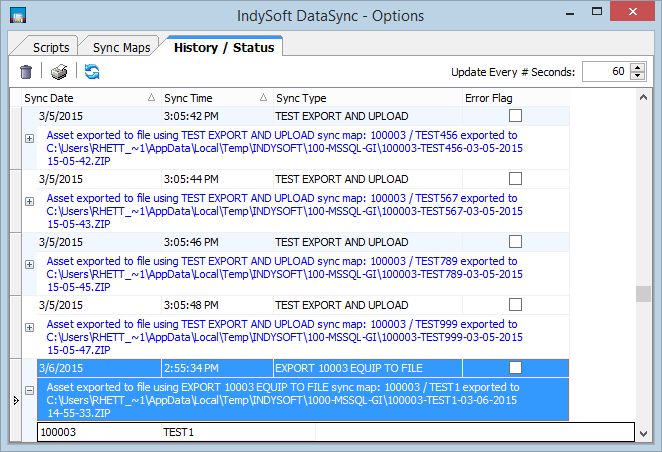The image size is (662, 452).
Task: Toggle Error Flag checkbox for 3:05:42 PM row
Action: coord(515,116)
